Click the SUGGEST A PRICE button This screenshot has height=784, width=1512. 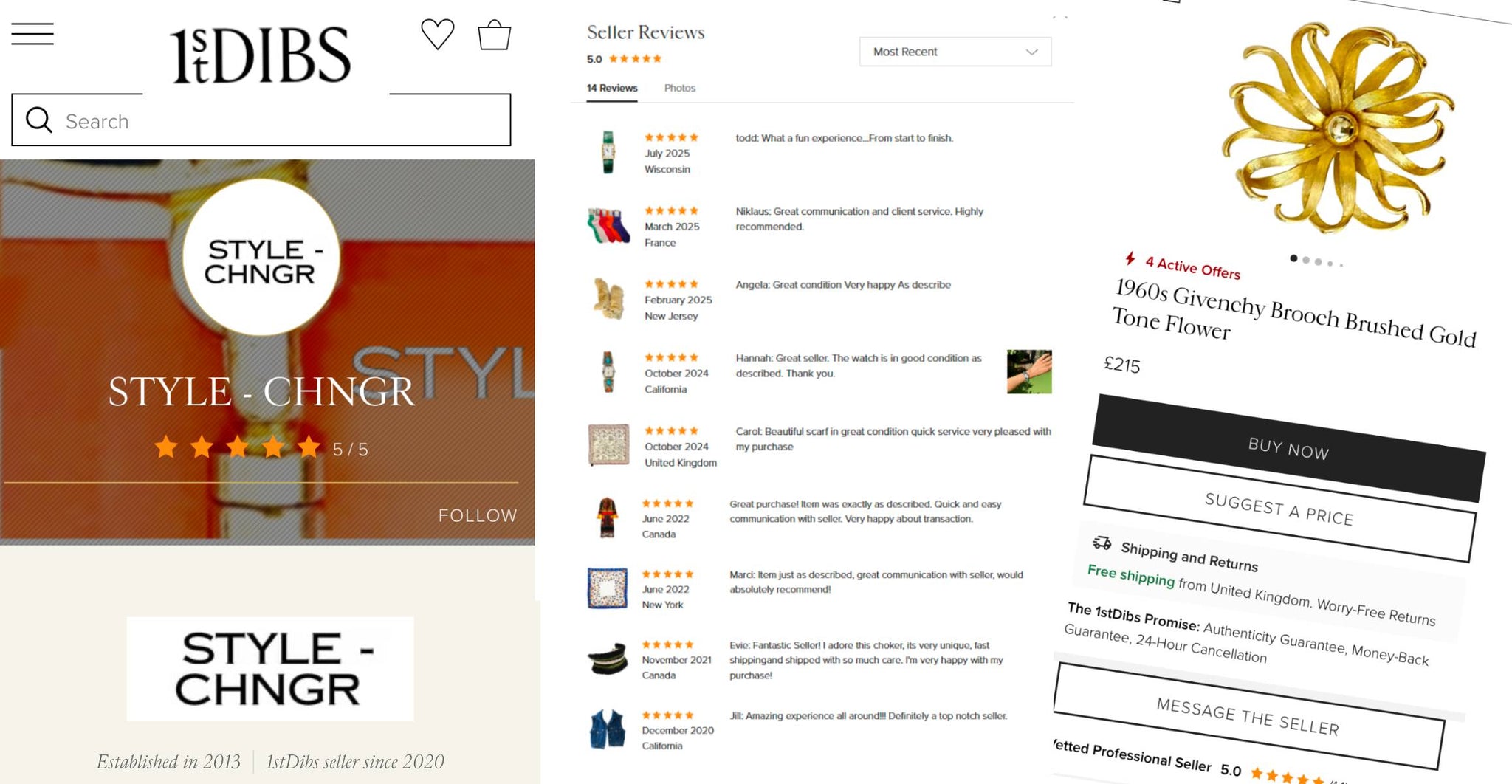1279,509
